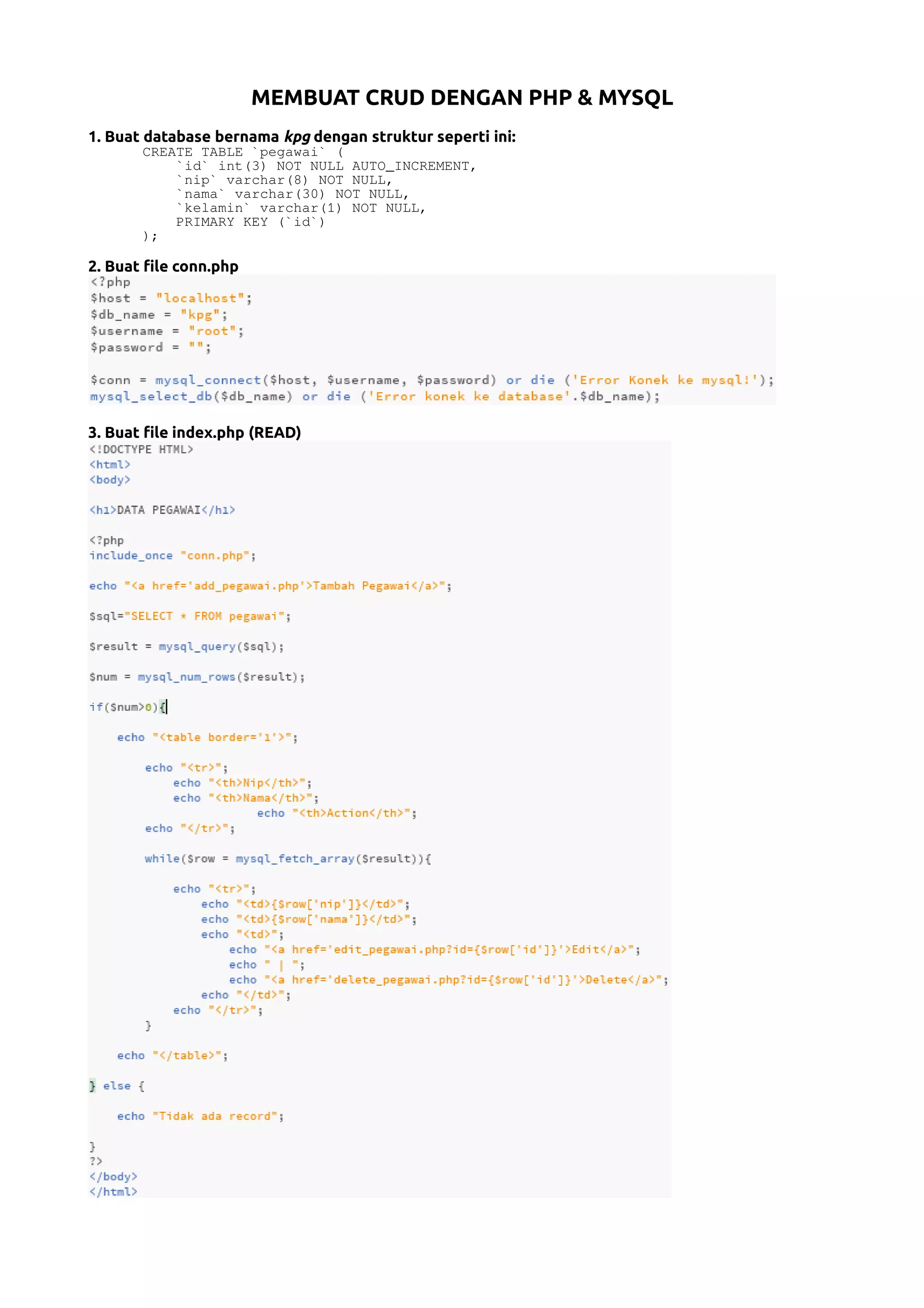924x1308 pixels.
Task: Click the 'while($row = mysql_fetch_array($result)){' line
Action: pos(288,858)
